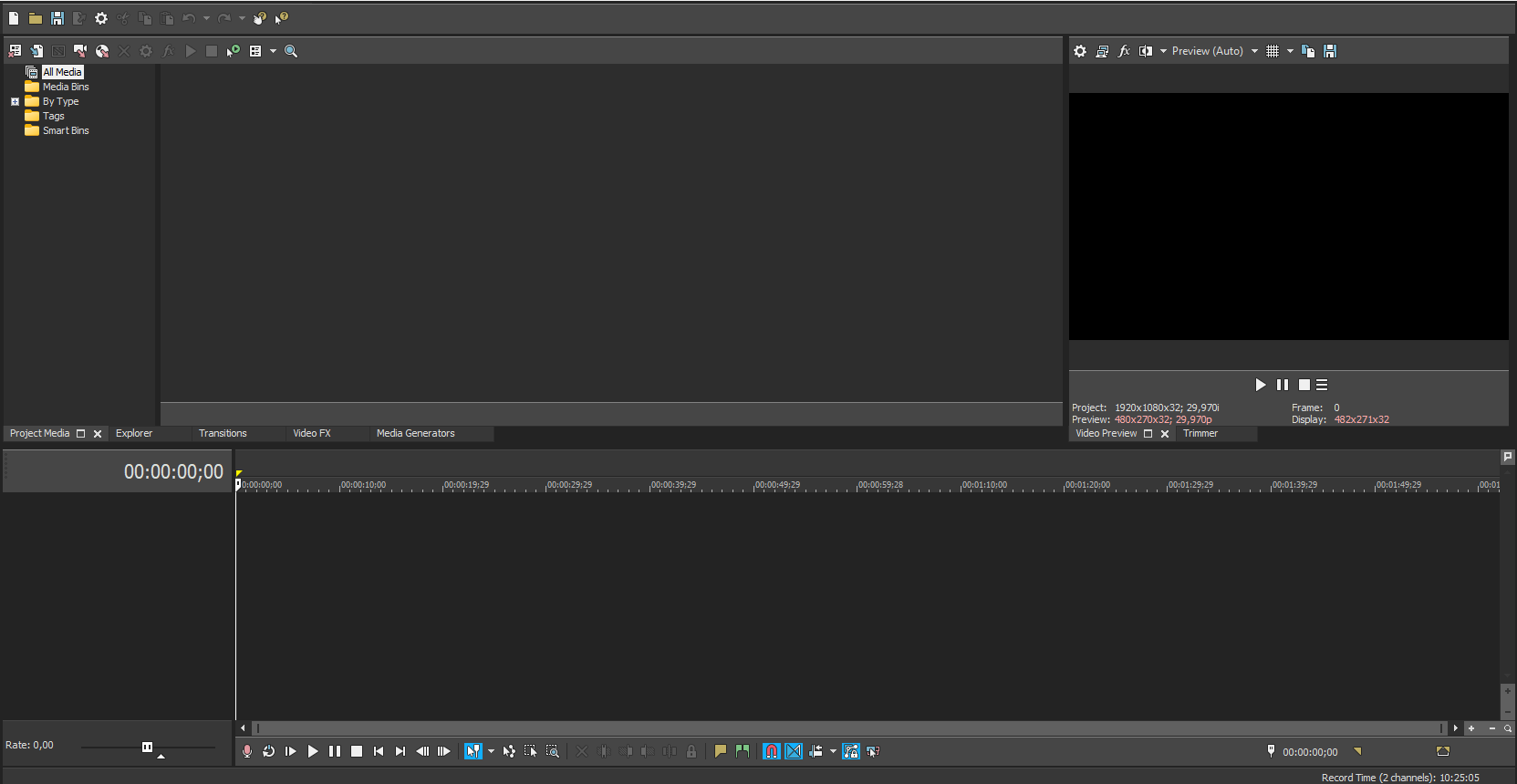Open preview transport menu icon
This screenshot has width=1517, height=784.
point(1322,385)
